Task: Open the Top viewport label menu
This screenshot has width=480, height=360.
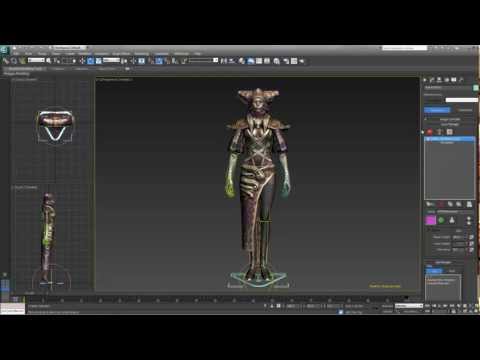Action: pos(25,80)
